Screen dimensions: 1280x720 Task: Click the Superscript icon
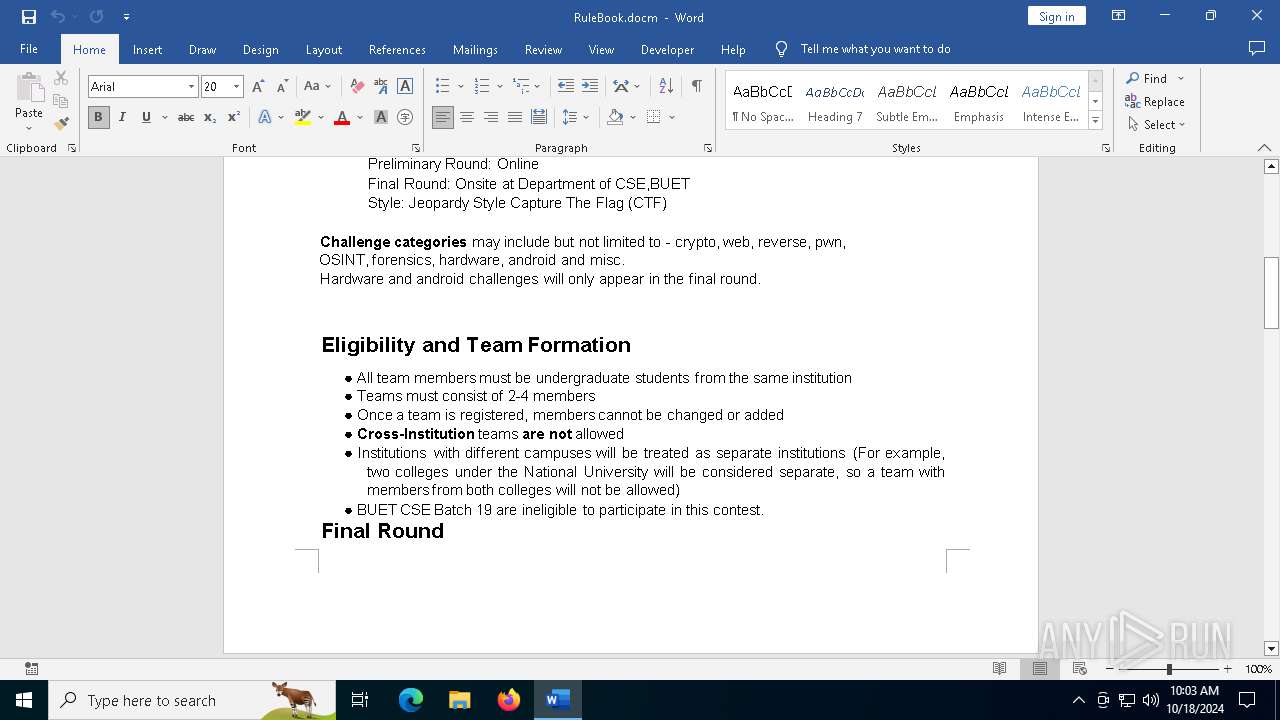(234, 117)
